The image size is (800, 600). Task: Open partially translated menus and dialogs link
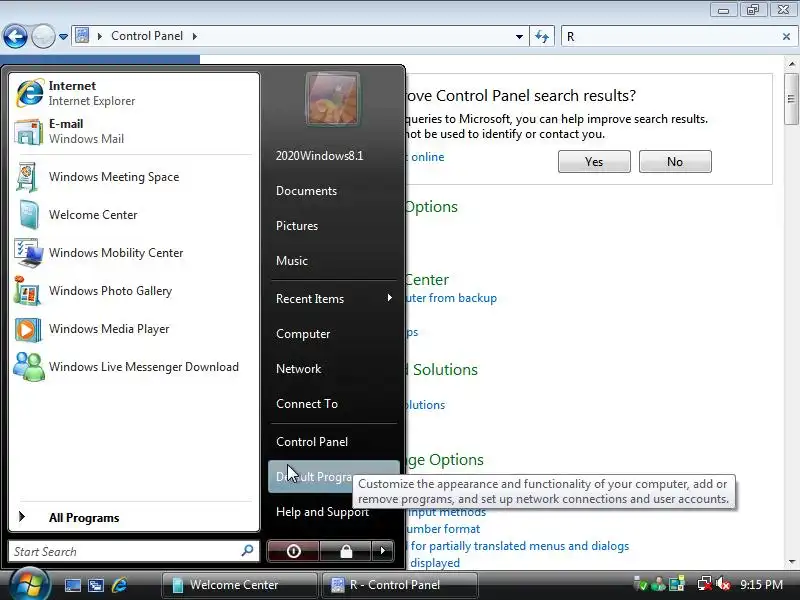[x=518, y=546]
